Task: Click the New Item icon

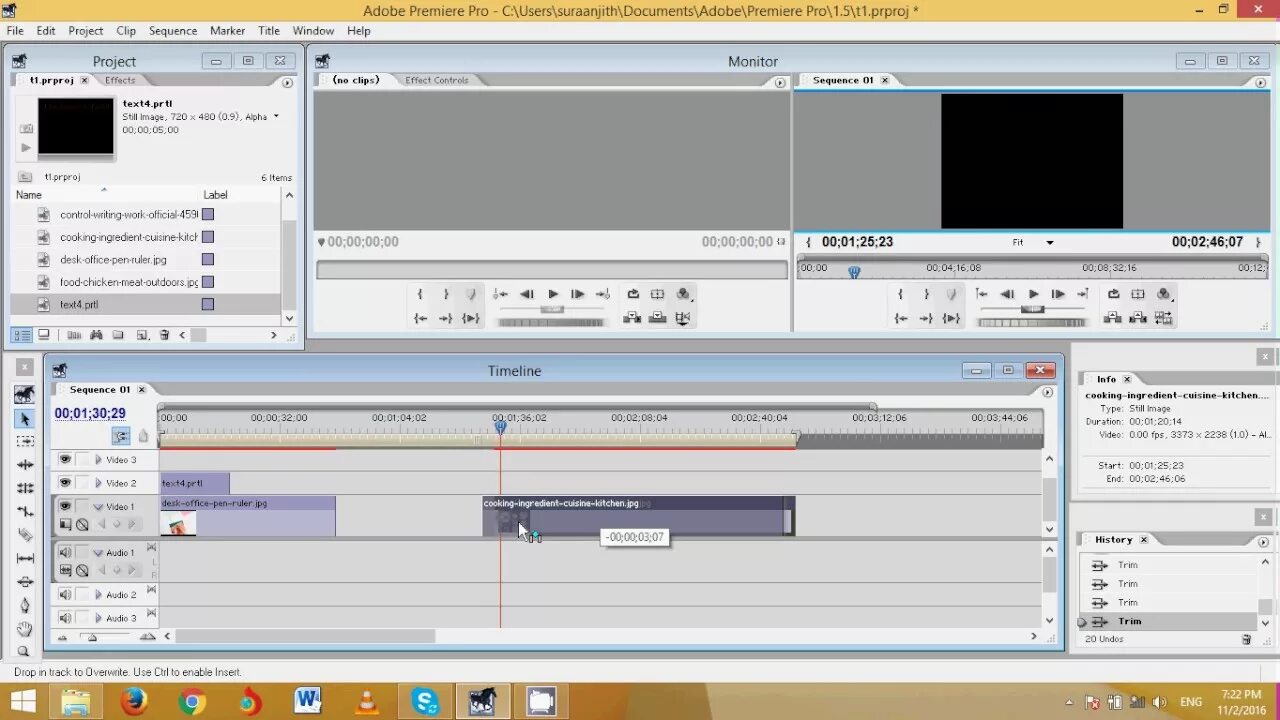Action: coord(141,335)
